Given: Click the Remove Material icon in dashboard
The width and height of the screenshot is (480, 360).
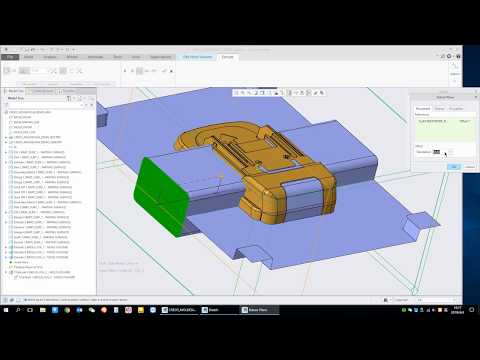Looking at the screenshot, I should 63,71.
